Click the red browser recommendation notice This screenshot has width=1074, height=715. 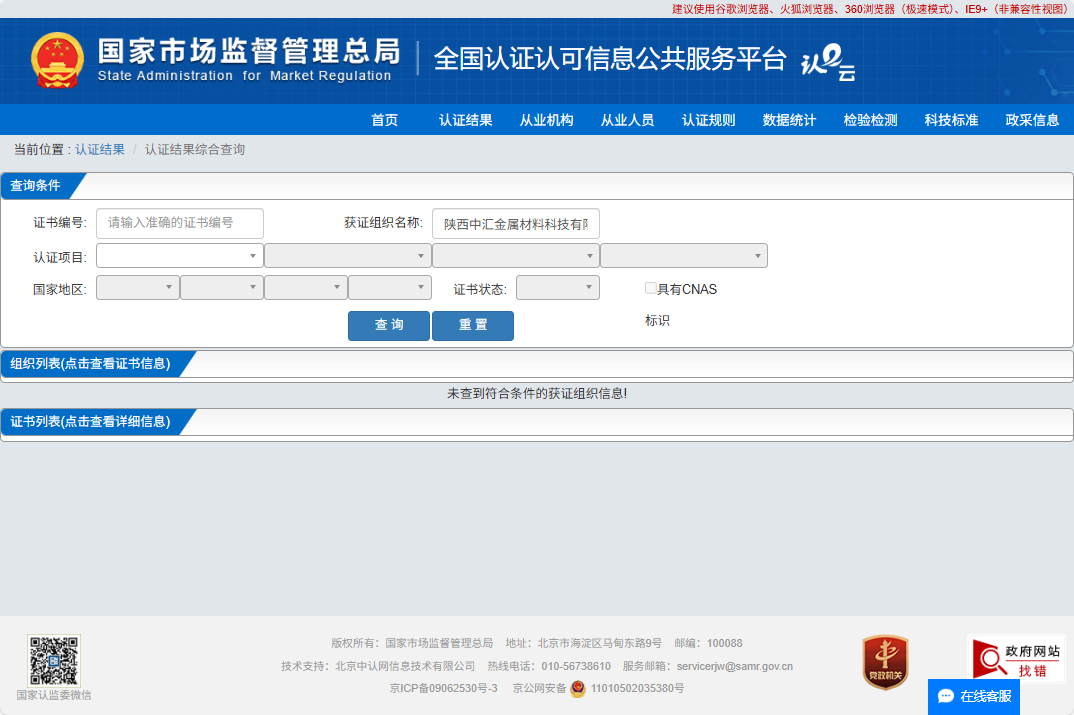(x=870, y=9)
